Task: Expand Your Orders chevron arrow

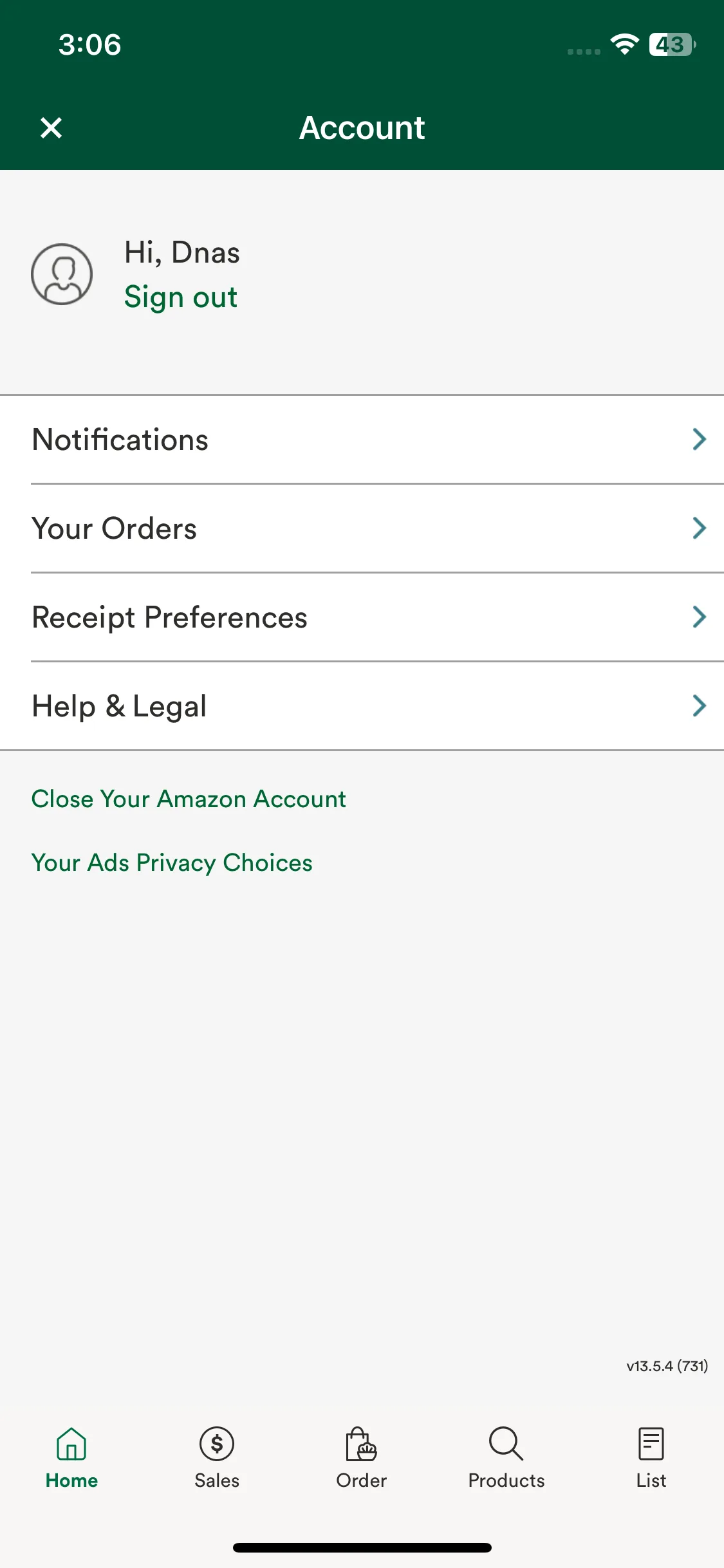Action: pos(700,528)
